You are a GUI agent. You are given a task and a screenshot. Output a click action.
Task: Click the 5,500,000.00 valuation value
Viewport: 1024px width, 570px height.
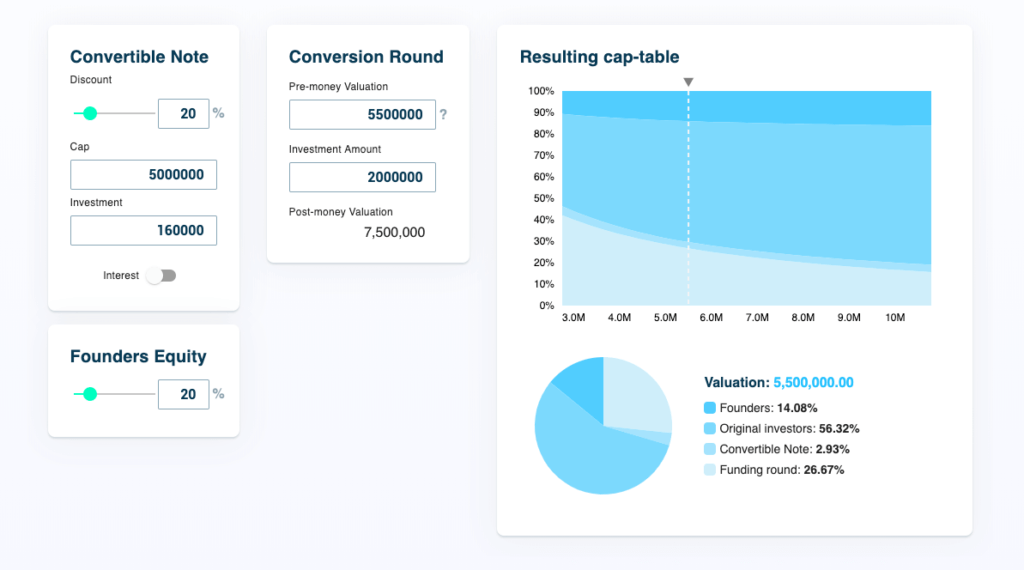[813, 383]
